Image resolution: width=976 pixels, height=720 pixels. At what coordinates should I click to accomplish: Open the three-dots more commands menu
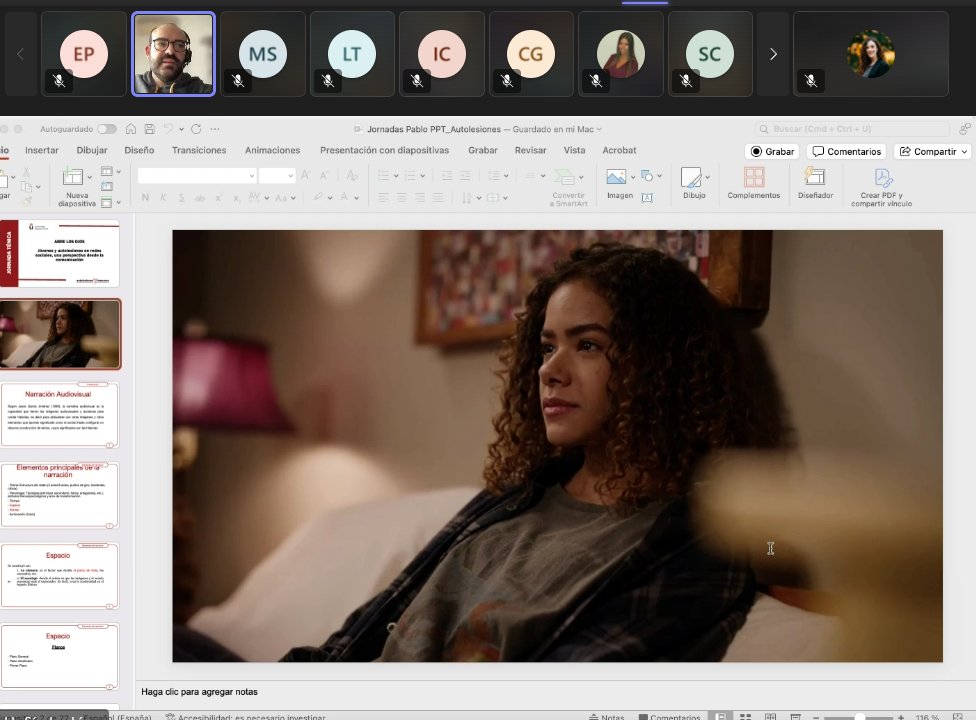(x=215, y=129)
